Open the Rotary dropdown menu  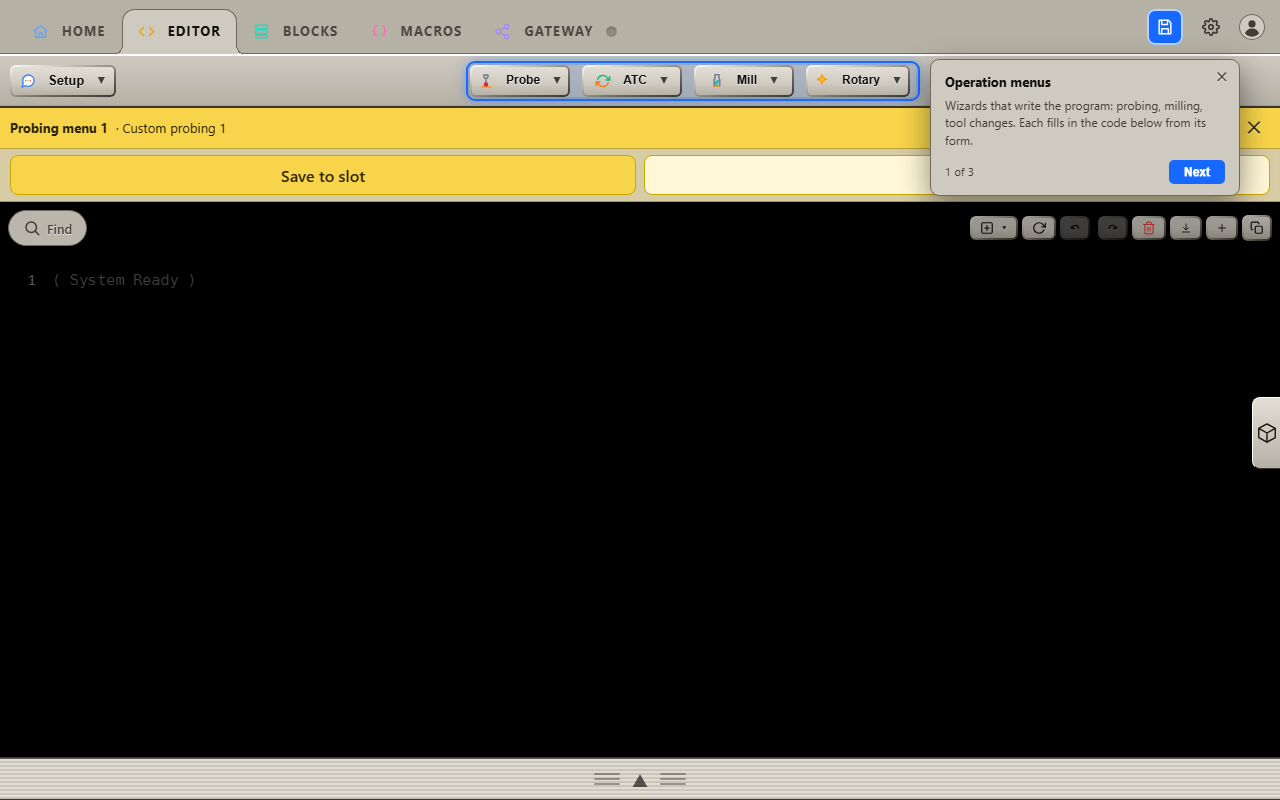coord(858,81)
